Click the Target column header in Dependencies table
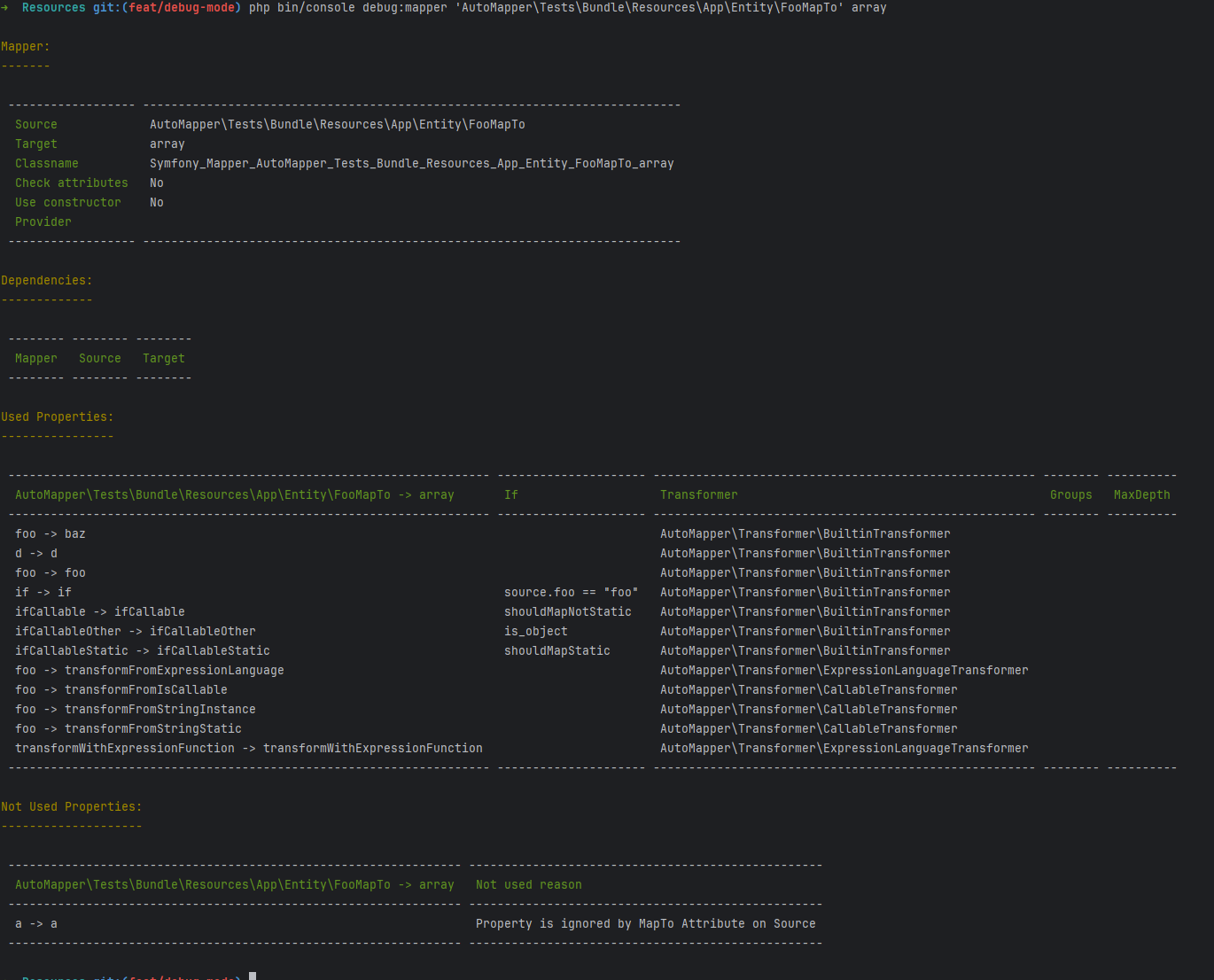The height and width of the screenshot is (980, 1214). (x=163, y=359)
